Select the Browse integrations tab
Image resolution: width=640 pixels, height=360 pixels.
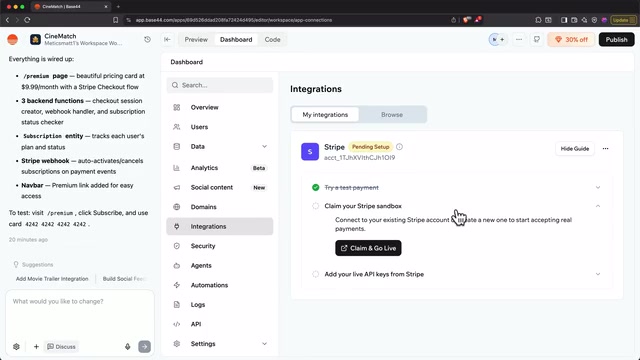coord(392,115)
